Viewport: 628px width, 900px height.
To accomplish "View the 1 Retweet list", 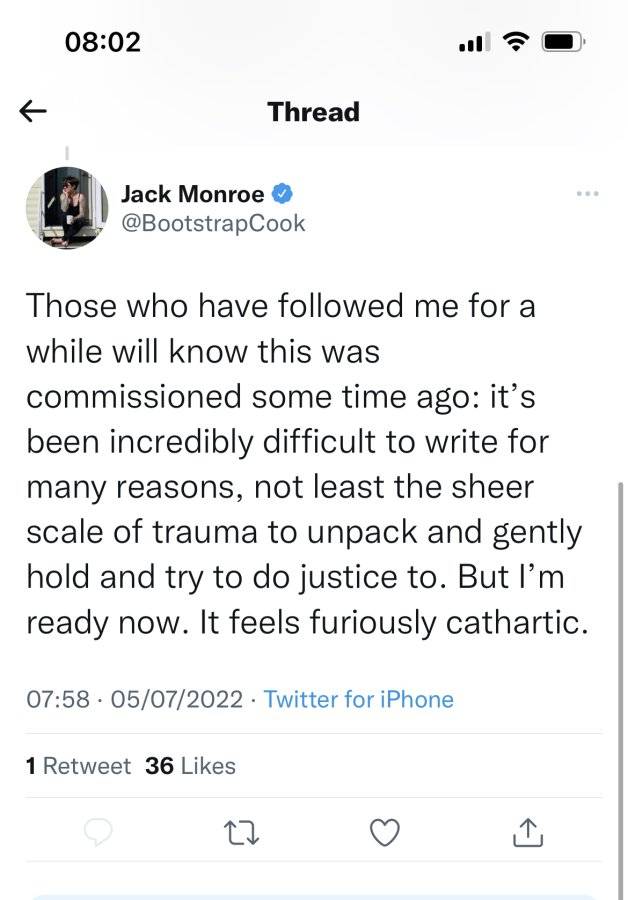I will (x=78, y=766).
